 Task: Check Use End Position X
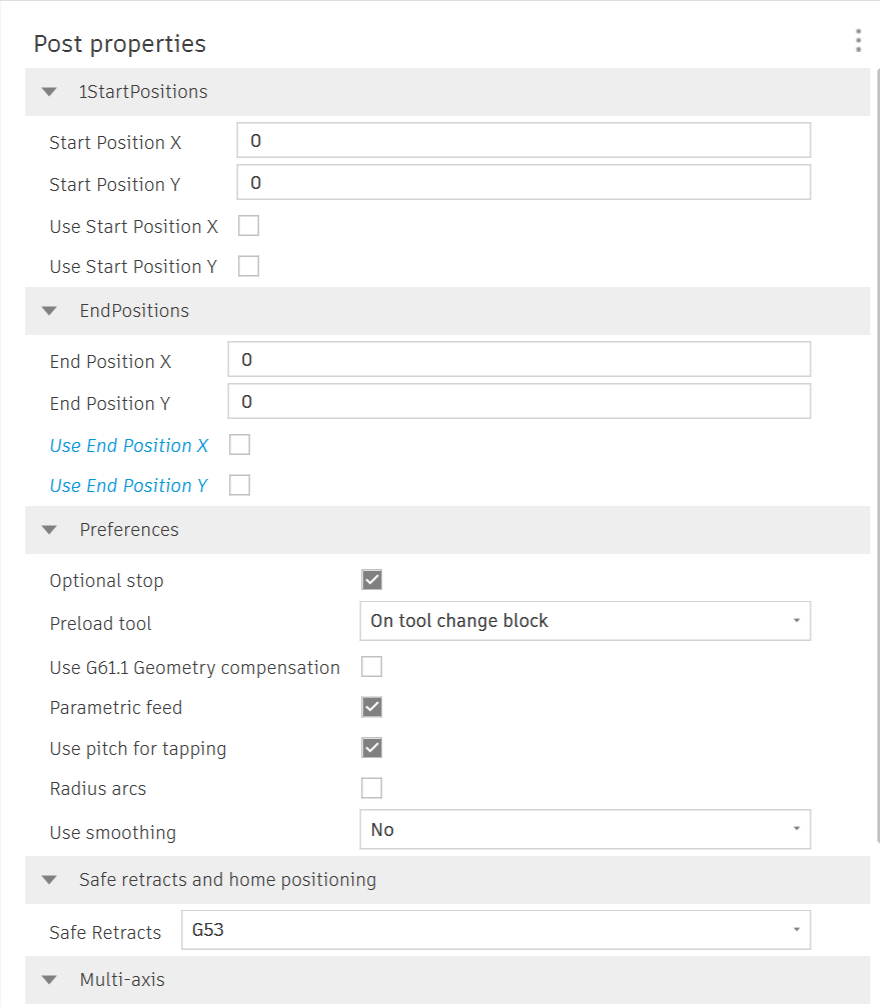(239, 444)
